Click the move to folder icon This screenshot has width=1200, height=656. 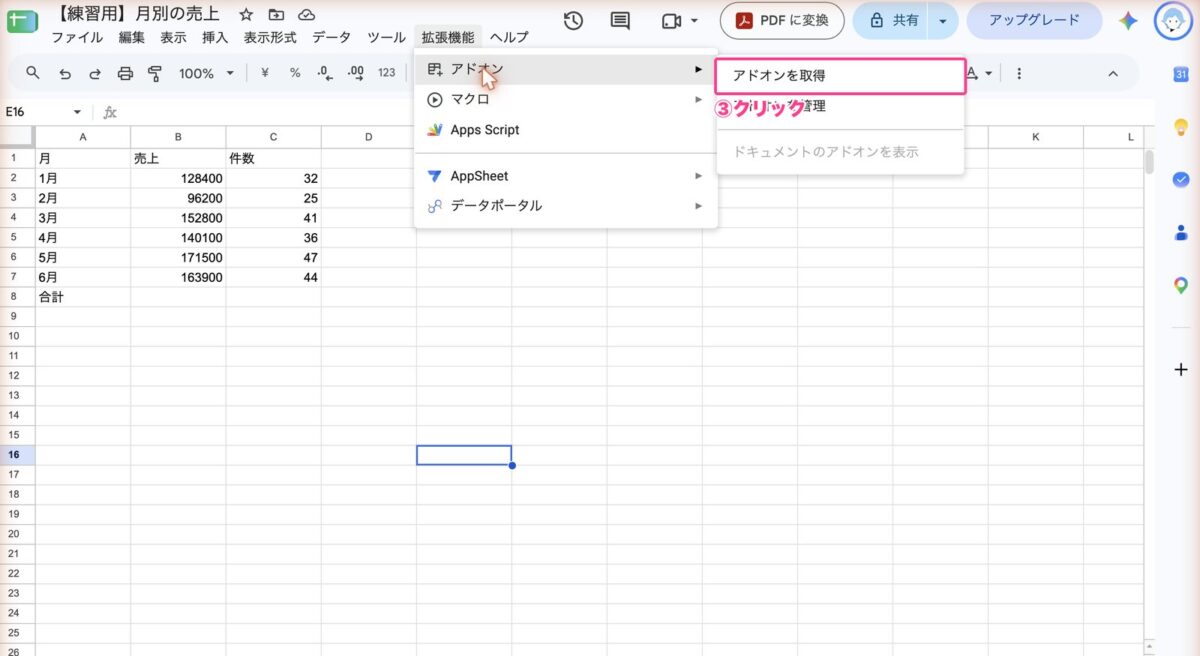click(x=276, y=16)
